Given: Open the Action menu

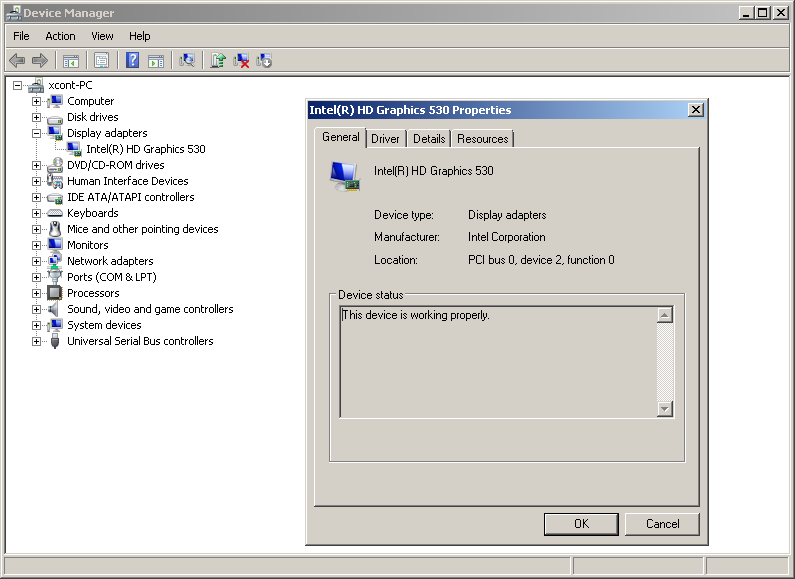Looking at the screenshot, I should 60,36.
